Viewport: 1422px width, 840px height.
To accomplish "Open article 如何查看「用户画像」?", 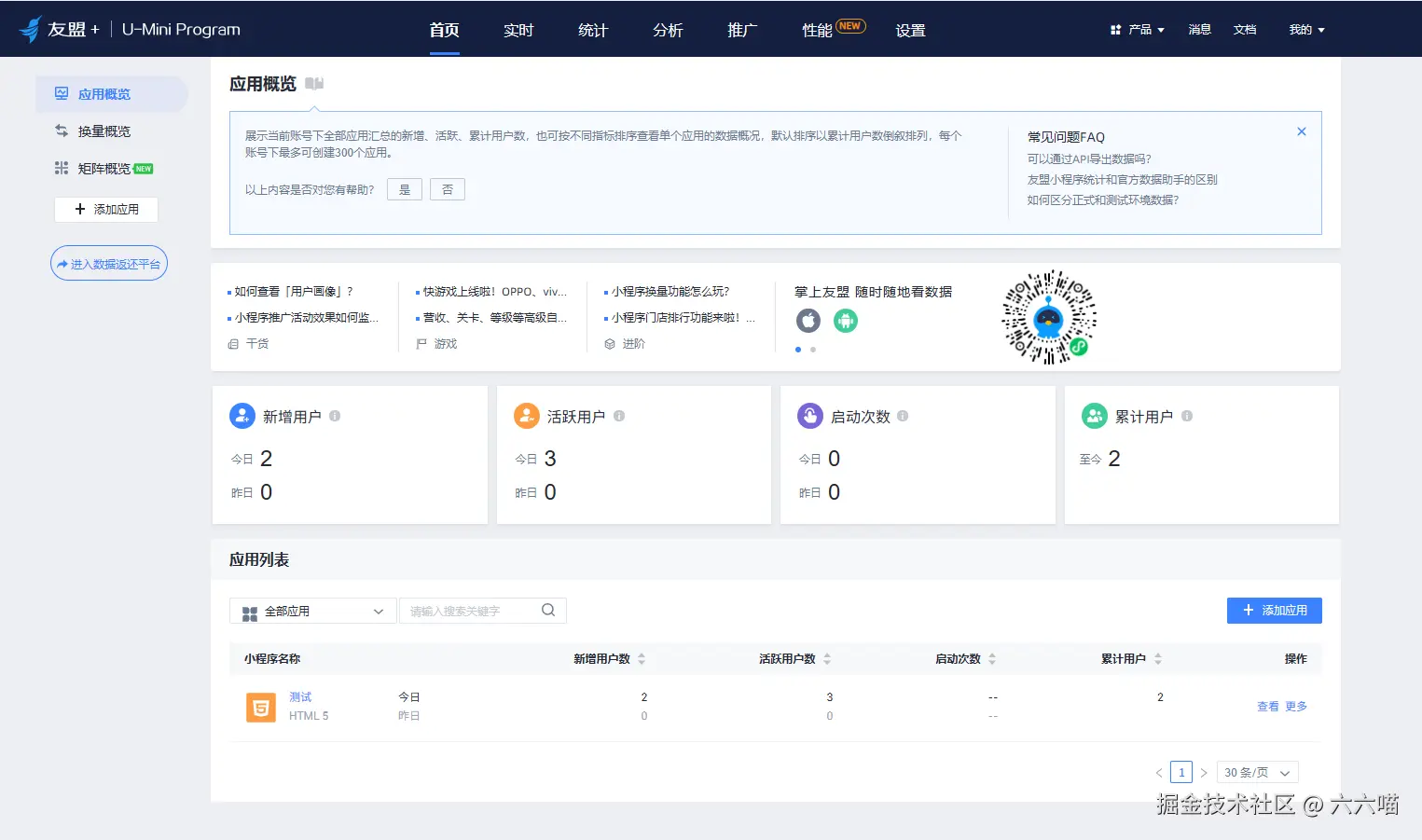I will pos(294,292).
